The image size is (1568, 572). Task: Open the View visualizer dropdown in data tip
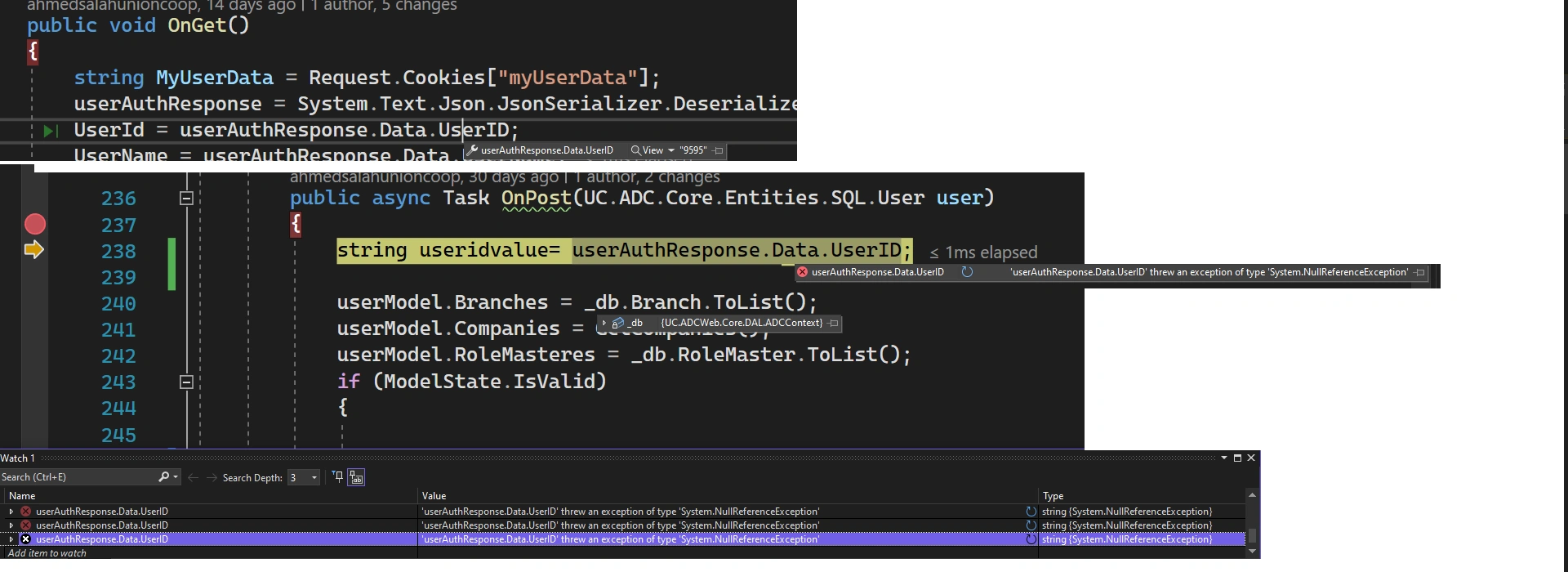(671, 150)
